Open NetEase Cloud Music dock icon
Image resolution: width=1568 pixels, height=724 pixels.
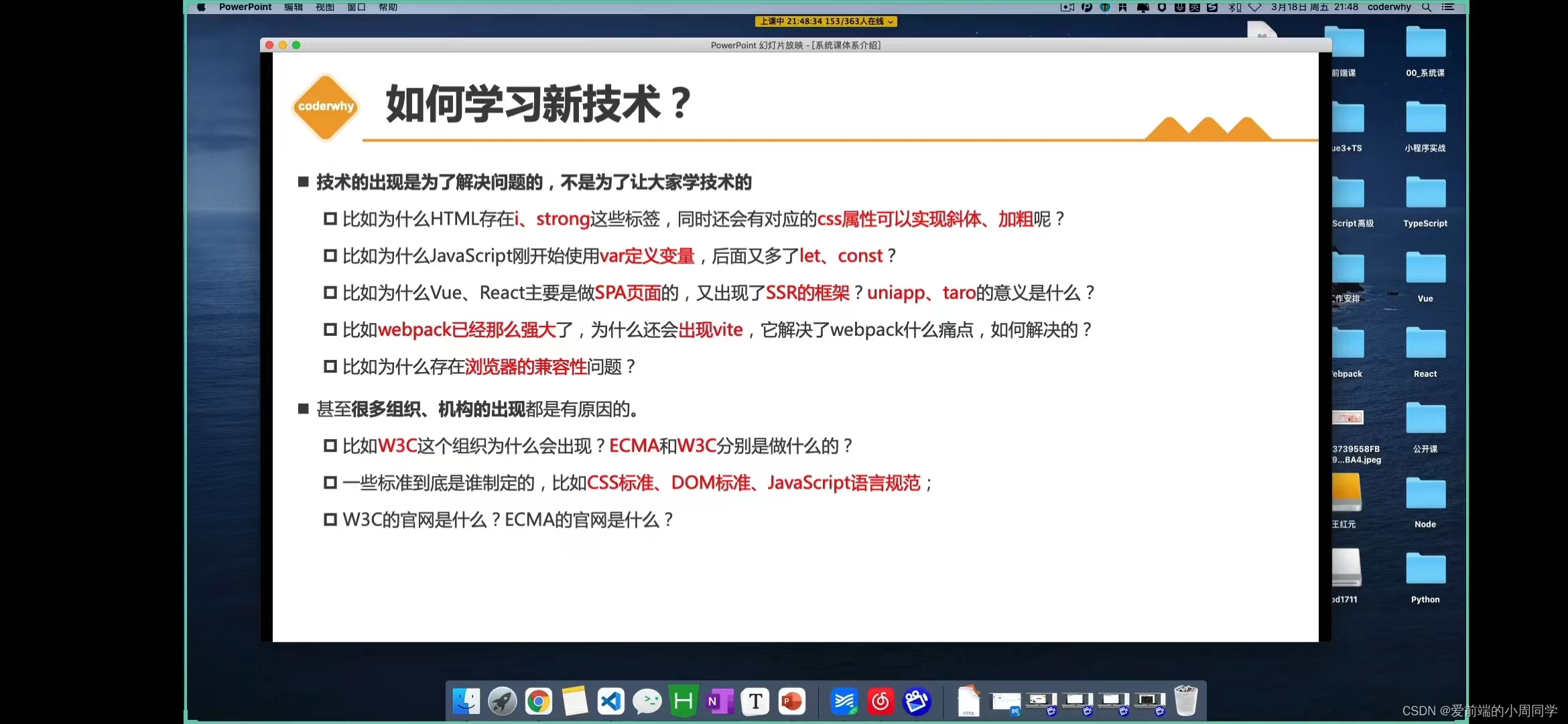click(x=880, y=702)
